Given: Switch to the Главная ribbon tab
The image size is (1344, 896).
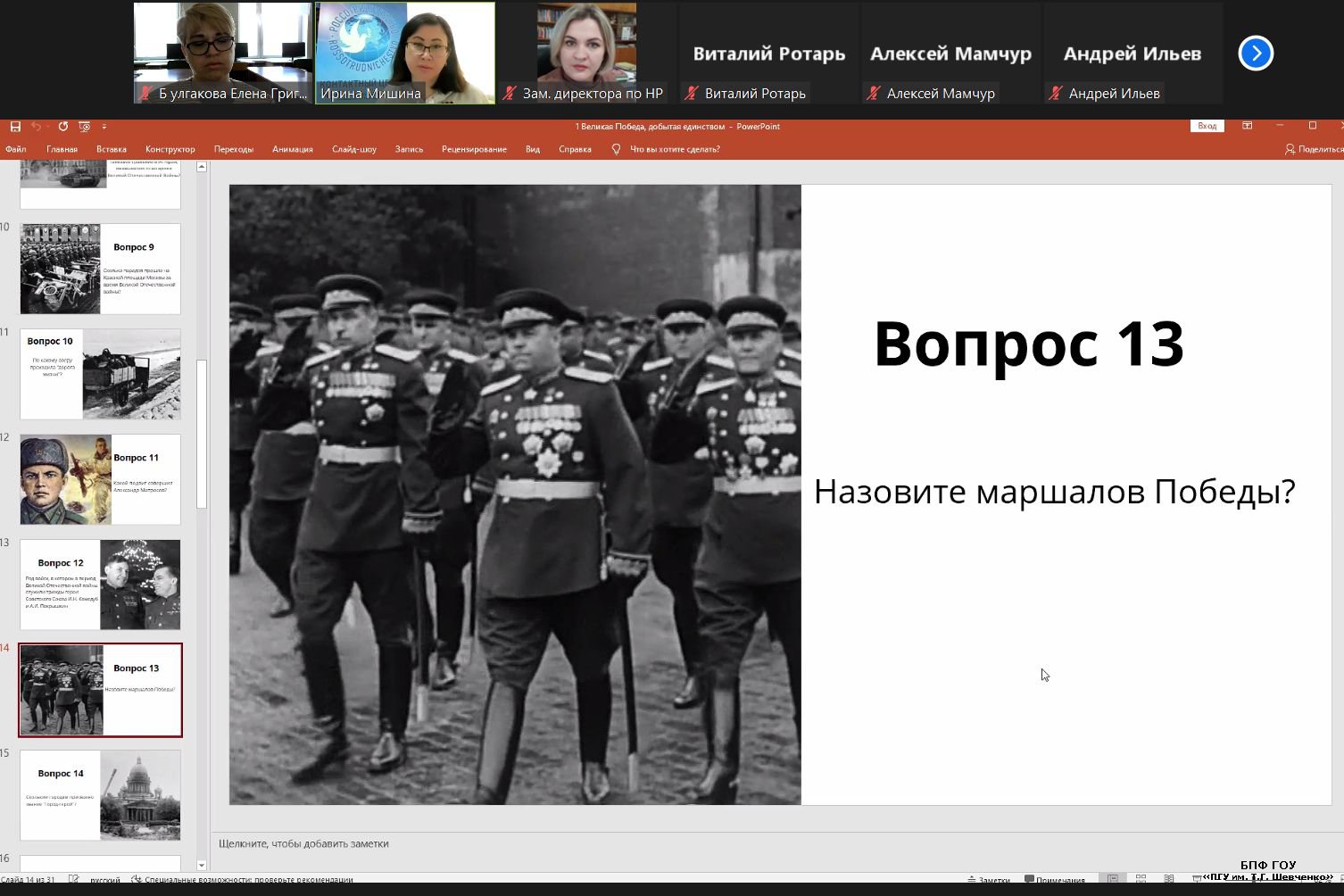Looking at the screenshot, I should point(62,149).
